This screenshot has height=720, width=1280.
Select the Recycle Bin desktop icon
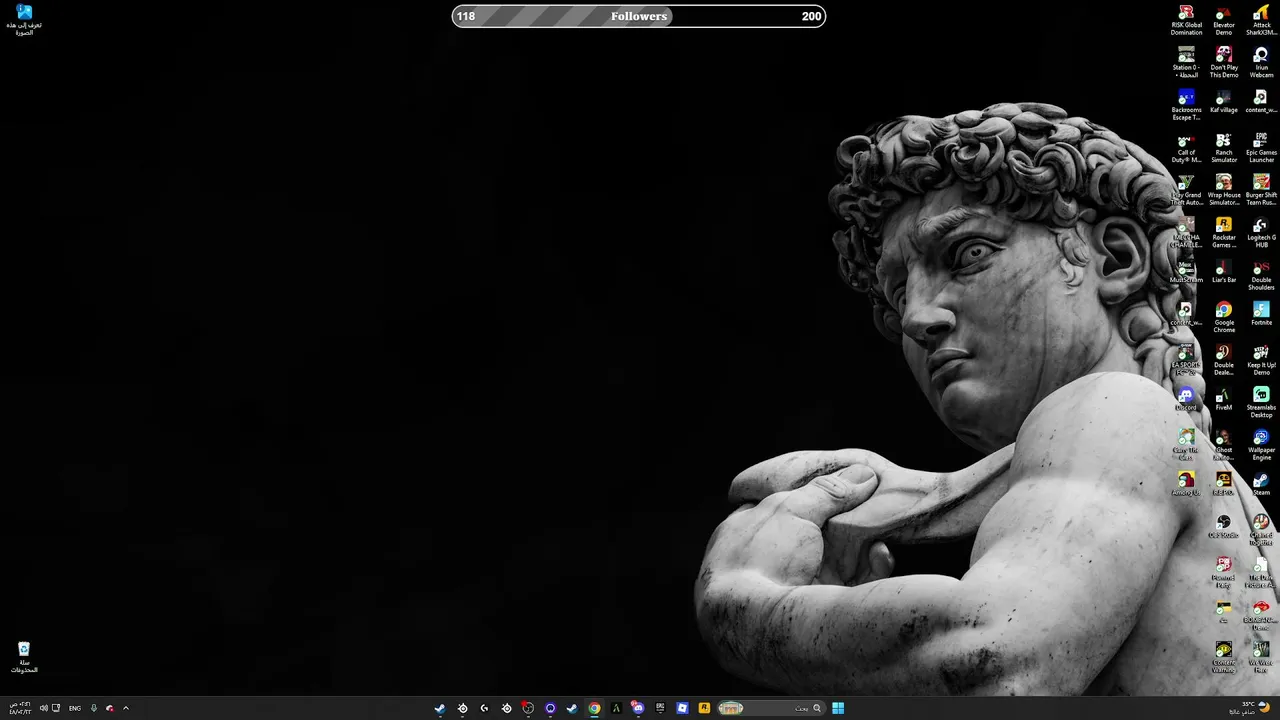[24, 657]
